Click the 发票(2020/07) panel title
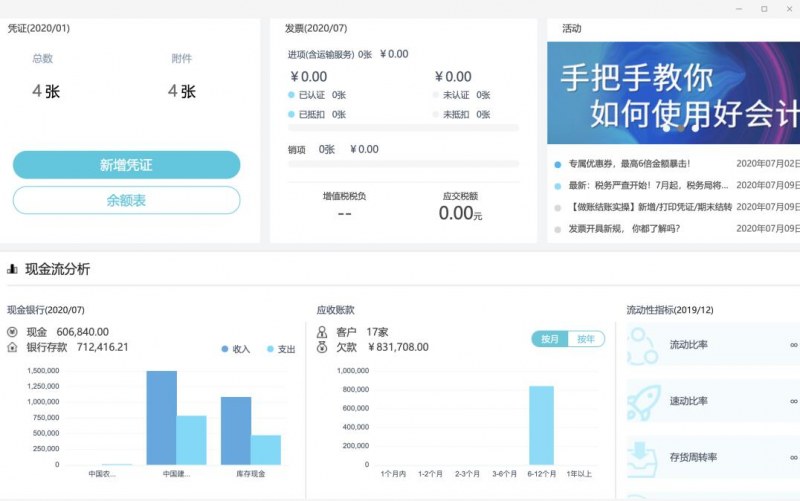 316,28
